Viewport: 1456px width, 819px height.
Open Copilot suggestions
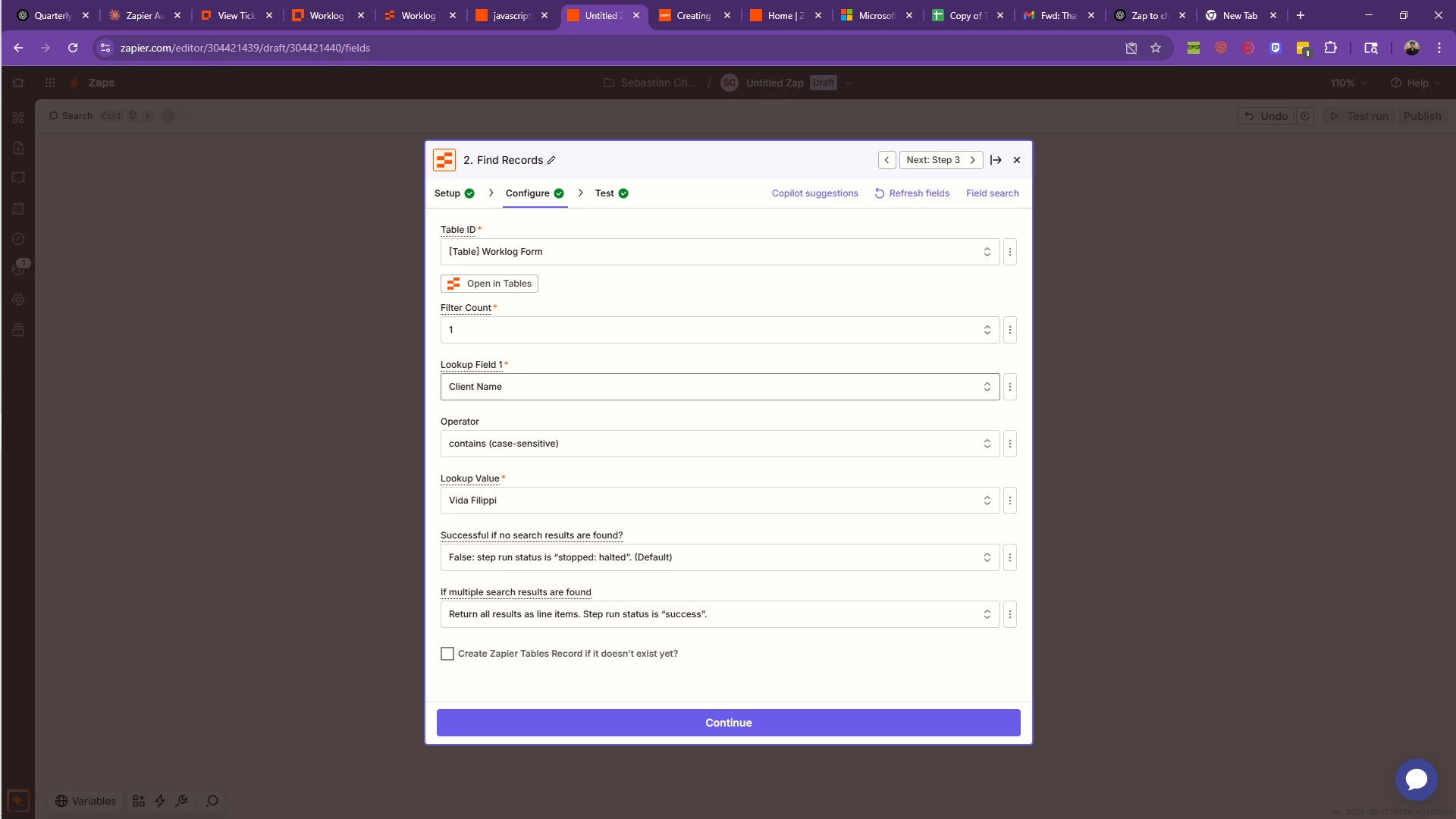[814, 193]
